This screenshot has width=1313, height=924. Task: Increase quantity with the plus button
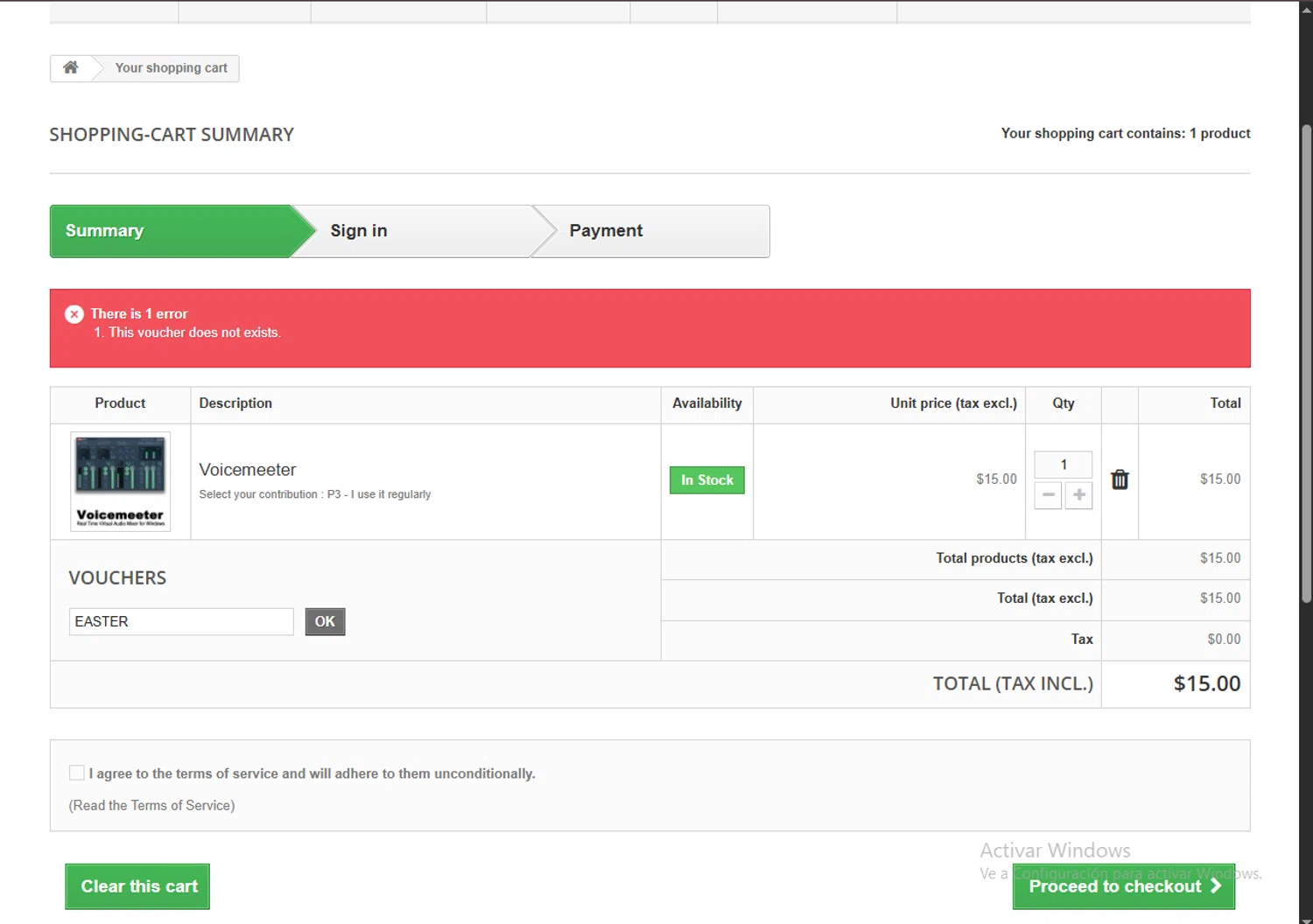[1079, 495]
